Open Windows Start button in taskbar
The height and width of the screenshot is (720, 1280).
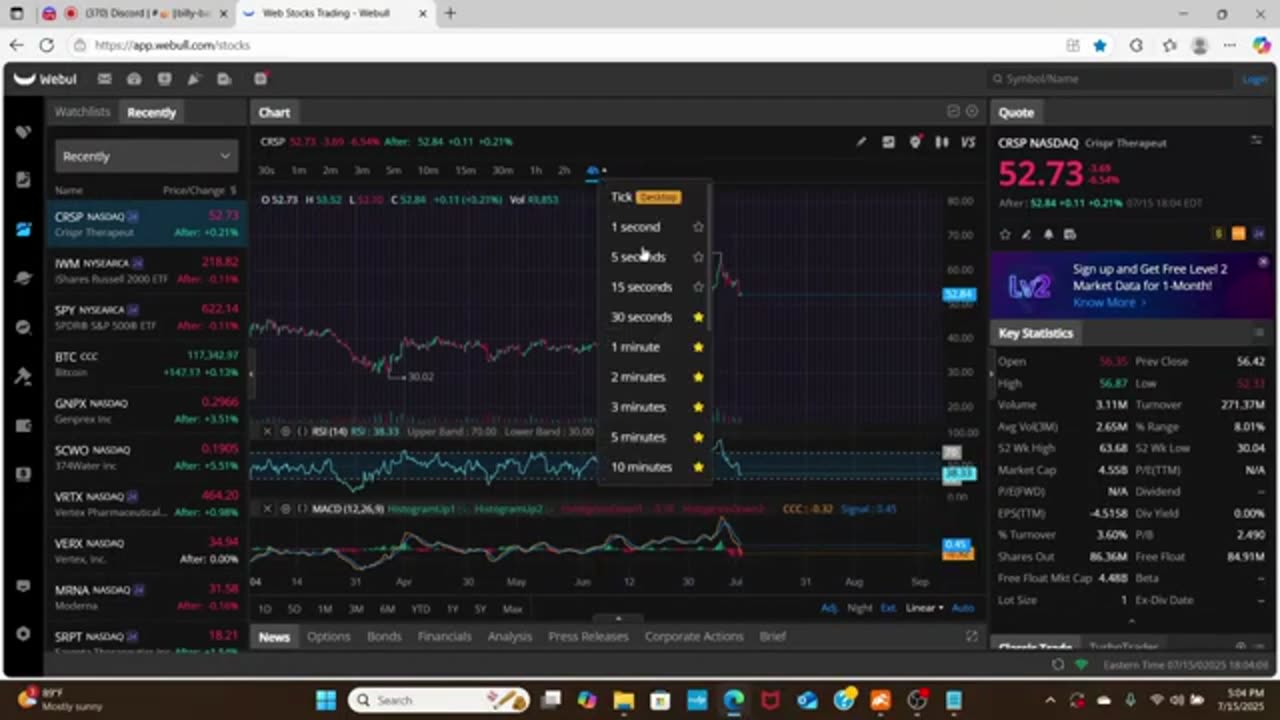click(325, 700)
